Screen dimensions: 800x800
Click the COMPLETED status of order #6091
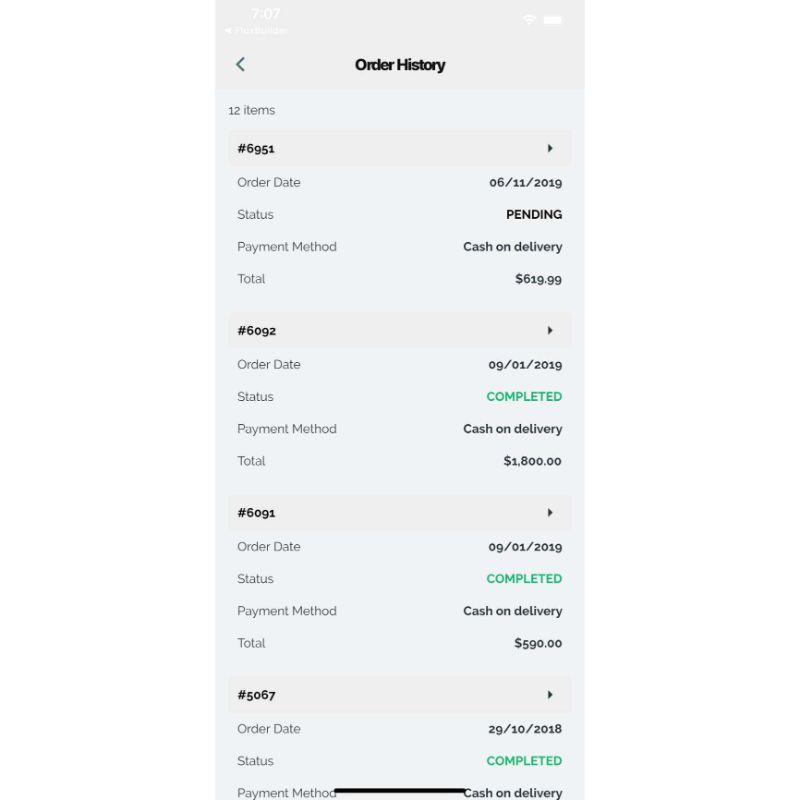point(524,578)
